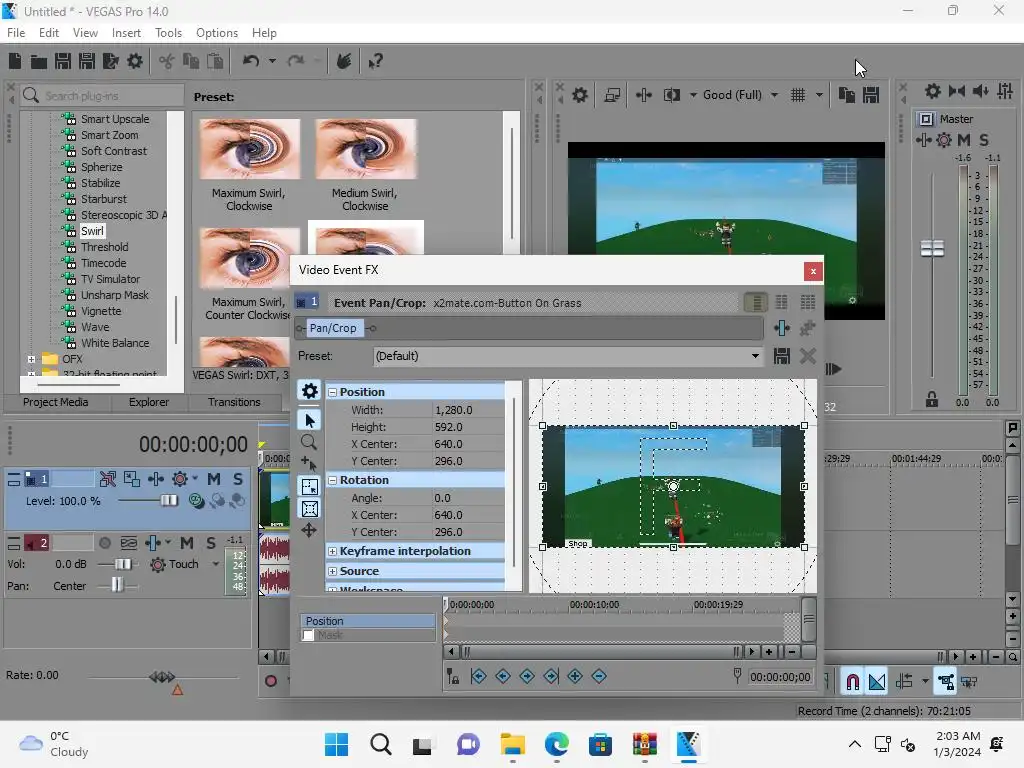
Task: Solo audio track 2 with the S button
Action: pyautogui.click(x=210, y=543)
